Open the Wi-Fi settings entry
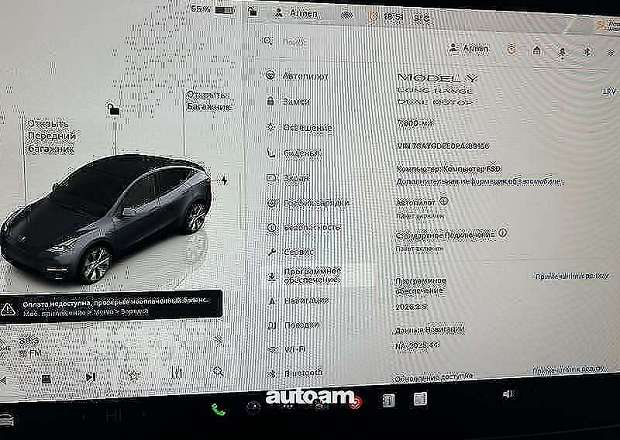 click(x=287, y=349)
